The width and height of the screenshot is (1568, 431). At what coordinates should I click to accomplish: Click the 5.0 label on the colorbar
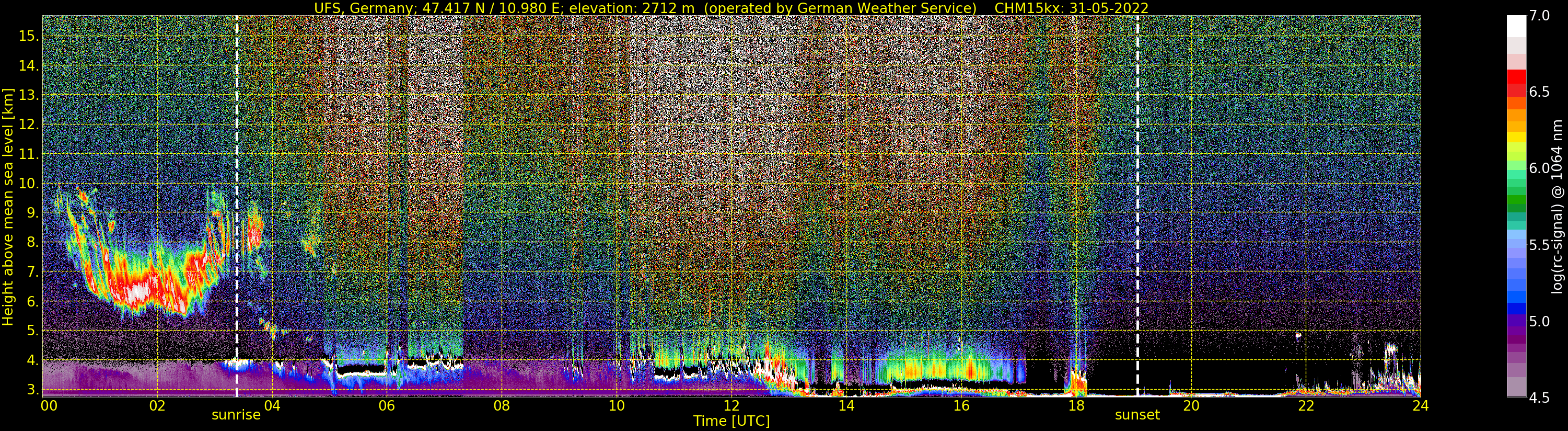click(x=1539, y=321)
